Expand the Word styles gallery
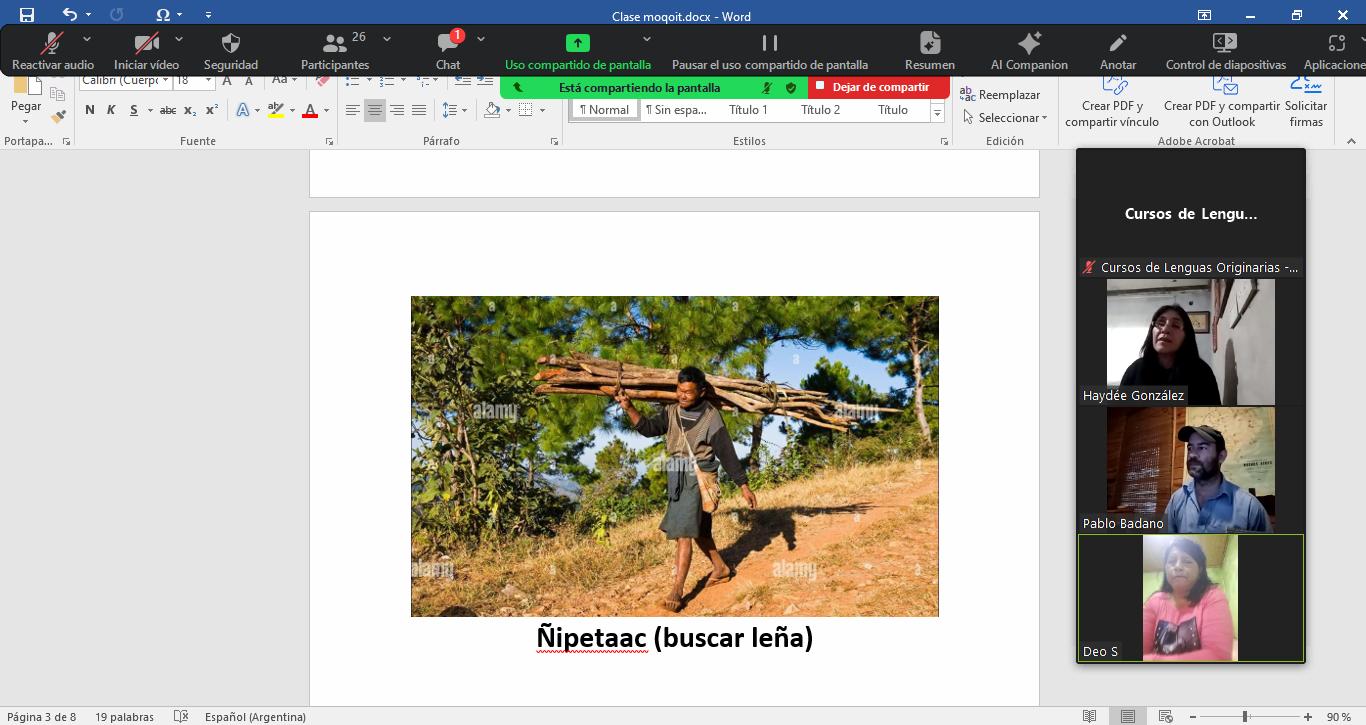The height and width of the screenshot is (725, 1366). click(x=937, y=115)
